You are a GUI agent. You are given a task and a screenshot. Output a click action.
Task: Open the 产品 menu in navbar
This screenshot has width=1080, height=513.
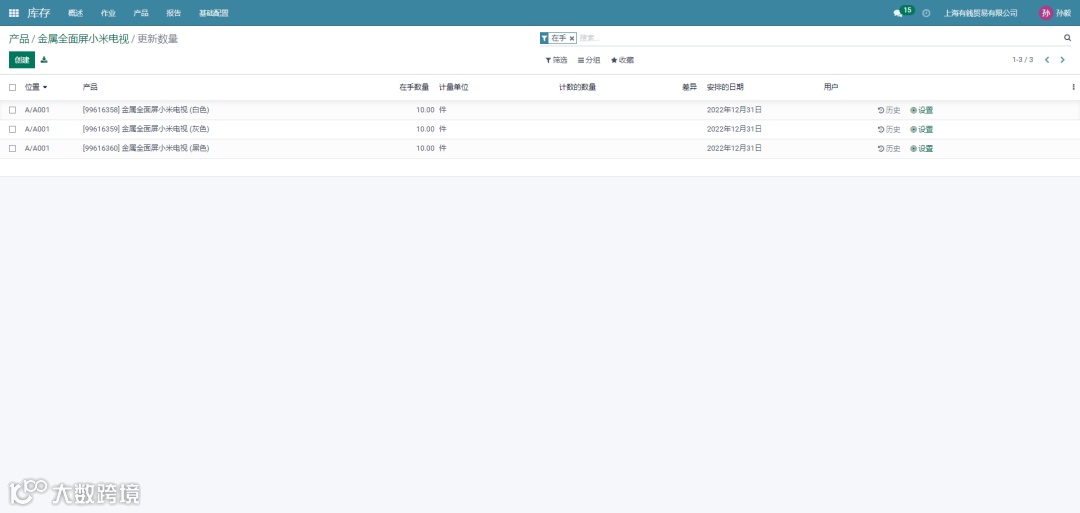141,13
